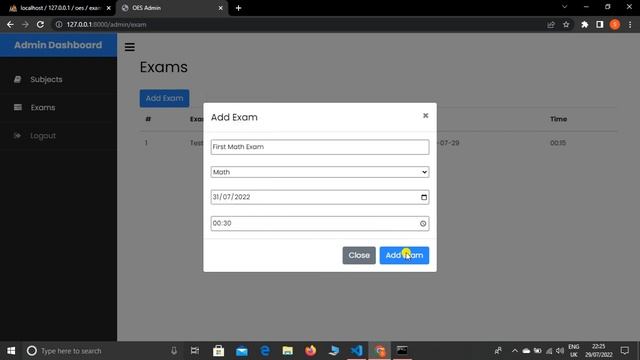Click the site info icon
The image size is (640, 360).
click(59, 24)
